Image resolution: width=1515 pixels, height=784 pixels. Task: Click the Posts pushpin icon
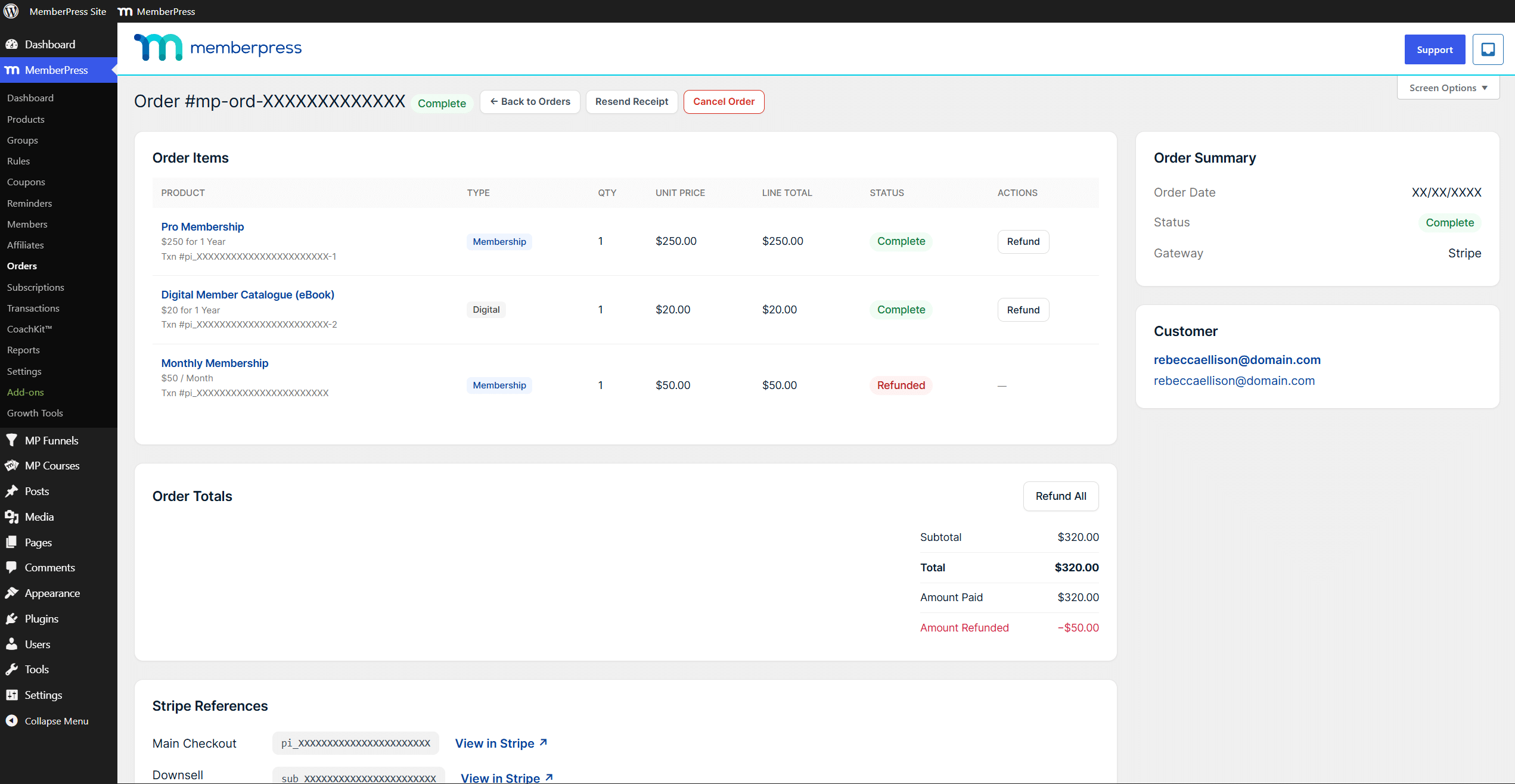12,491
